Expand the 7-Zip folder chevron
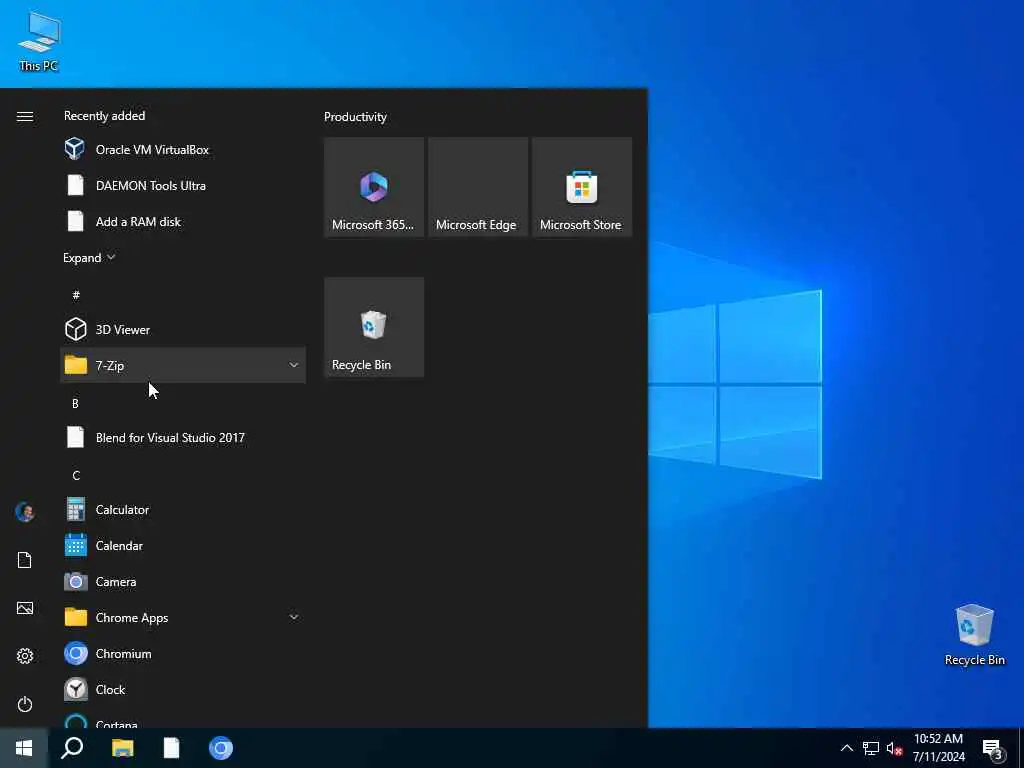 click(x=294, y=365)
